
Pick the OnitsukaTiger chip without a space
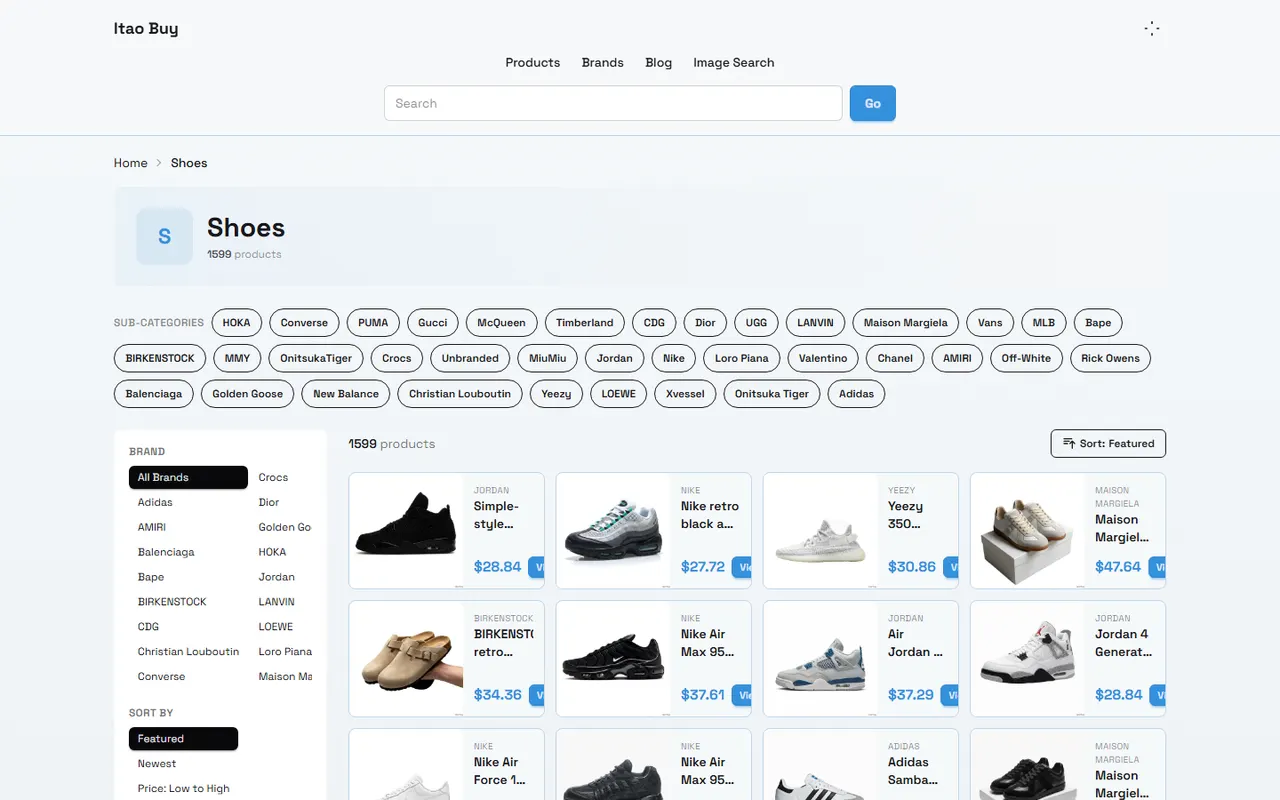[x=316, y=358]
